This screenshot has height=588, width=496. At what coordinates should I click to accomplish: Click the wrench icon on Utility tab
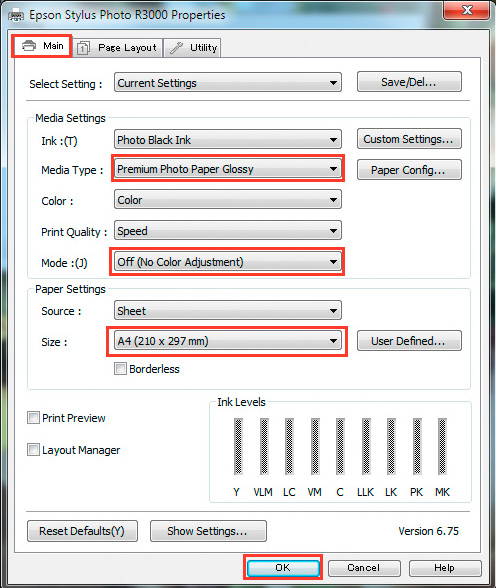tap(176, 48)
